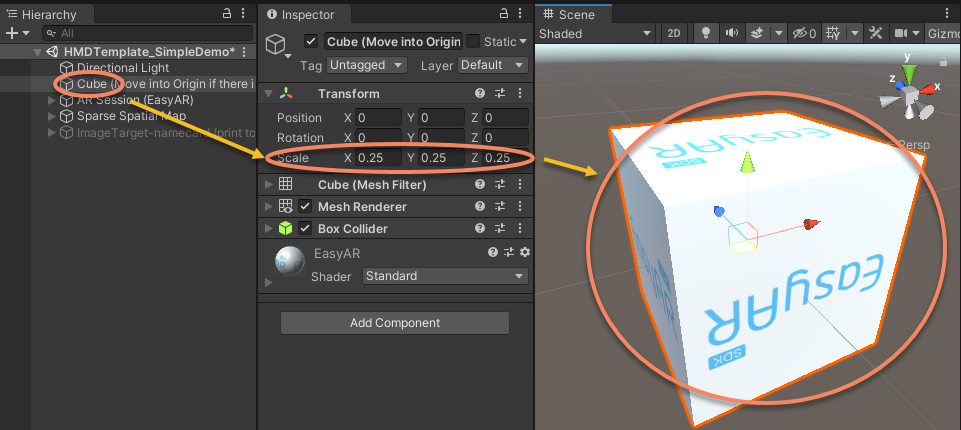Disable the Mesh Renderer component checkbox
The height and width of the screenshot is (430, 961).
pos(305,206)
